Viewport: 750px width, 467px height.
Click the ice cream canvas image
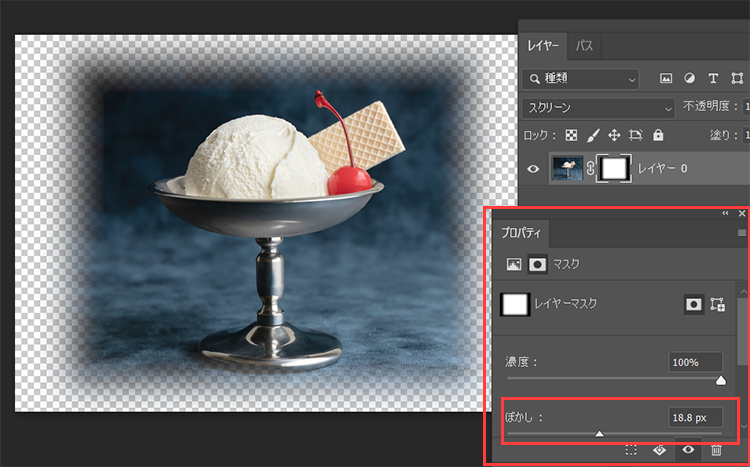[x=266, y=222]
